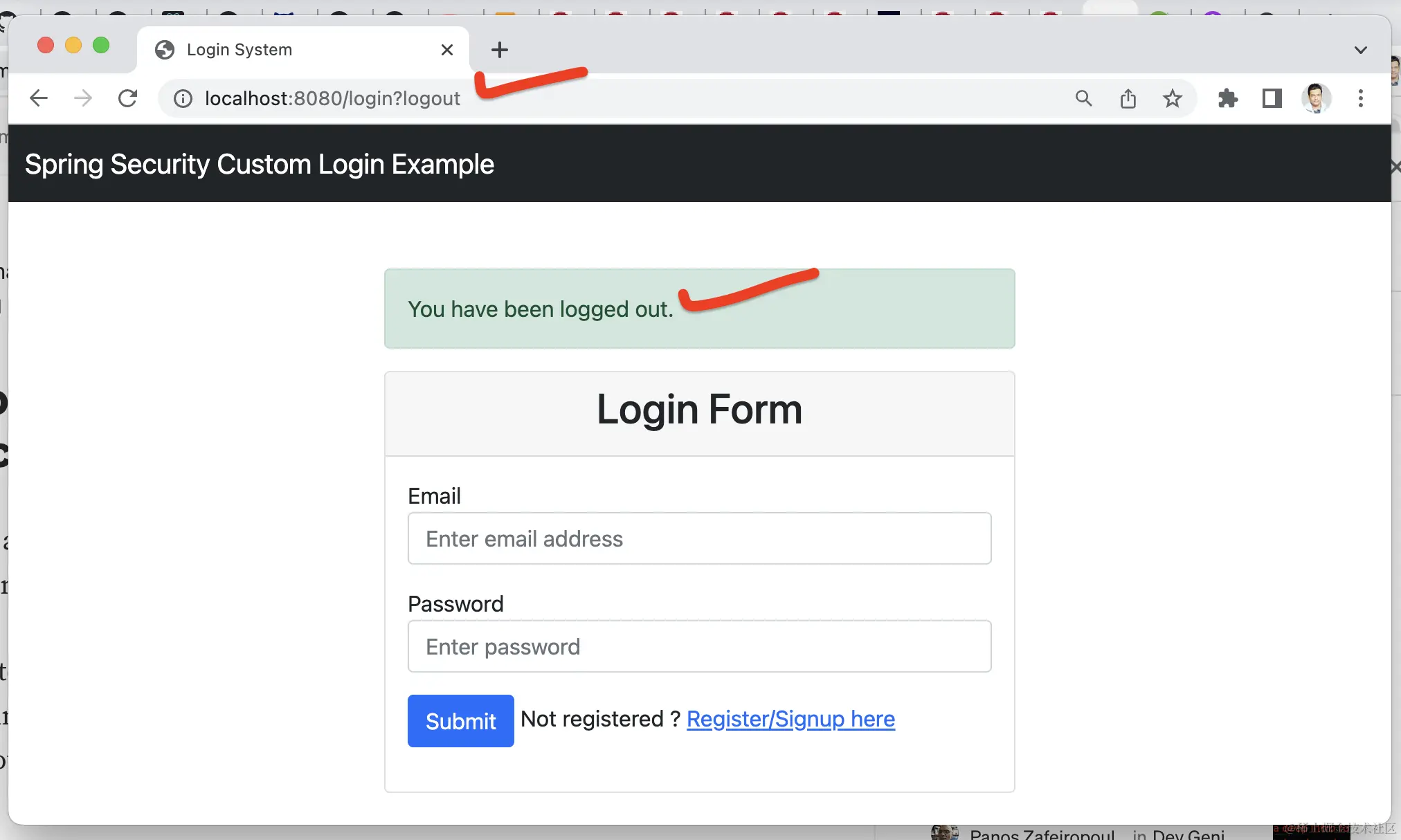Screen dimensions: 1401x840
Task: Click the 'Not registered ?' text
Action: coord(600,719)
